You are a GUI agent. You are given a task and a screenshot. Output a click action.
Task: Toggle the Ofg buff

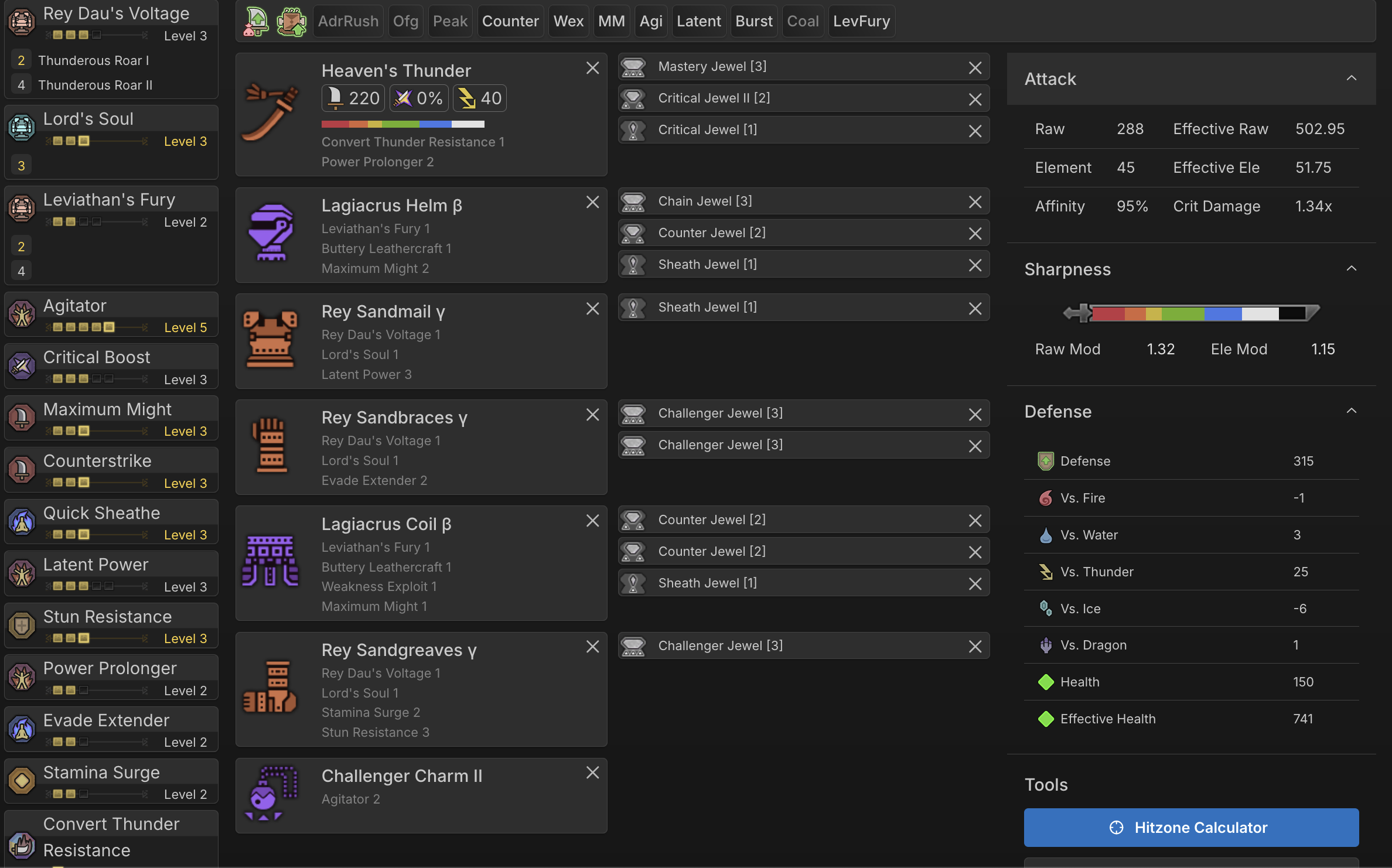click(x=405, y=22)
